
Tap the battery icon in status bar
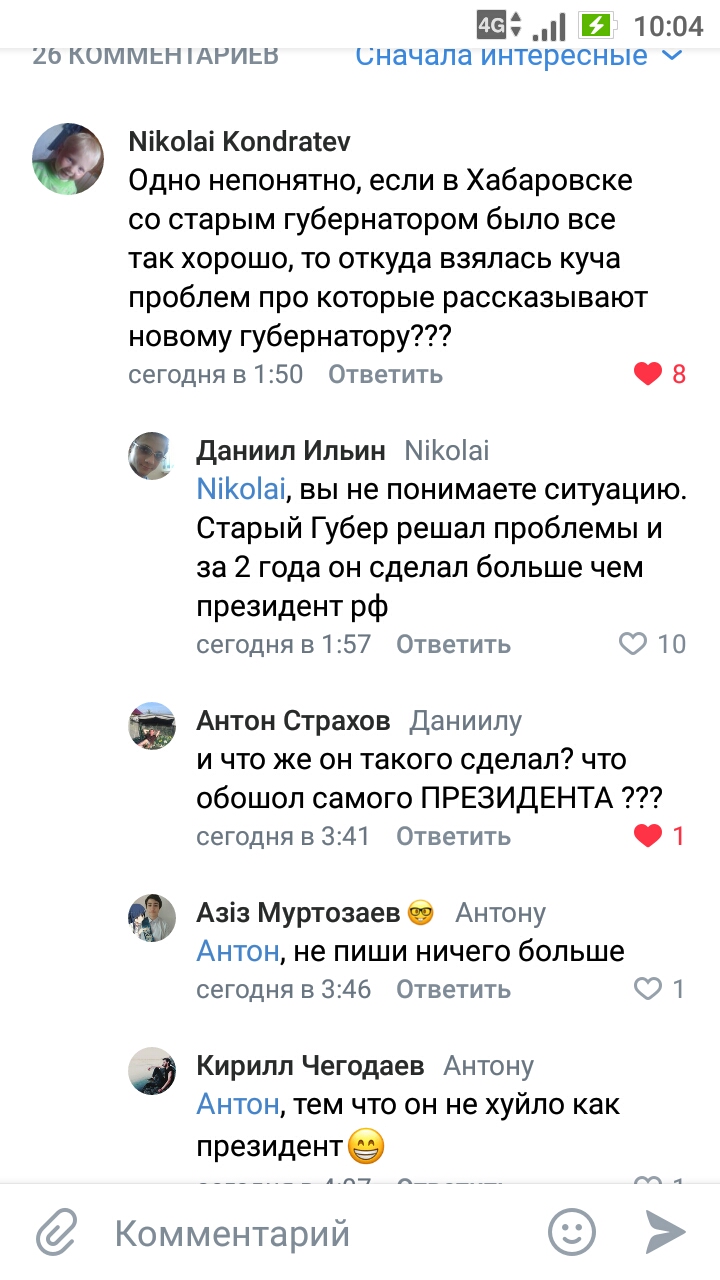(598, 24)
